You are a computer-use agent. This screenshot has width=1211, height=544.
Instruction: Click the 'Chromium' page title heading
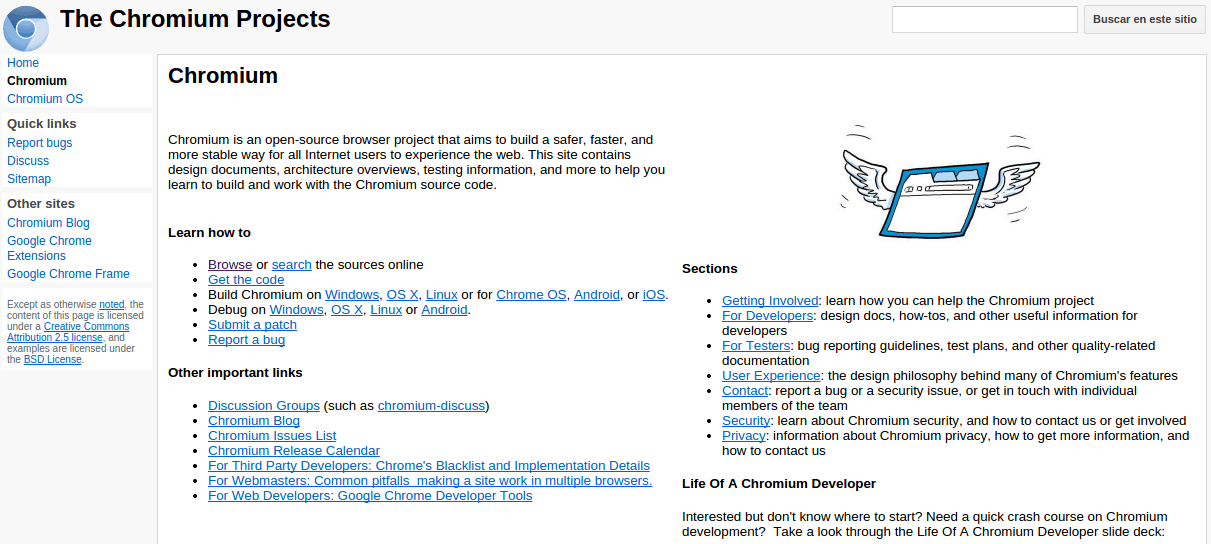point(223,76)
